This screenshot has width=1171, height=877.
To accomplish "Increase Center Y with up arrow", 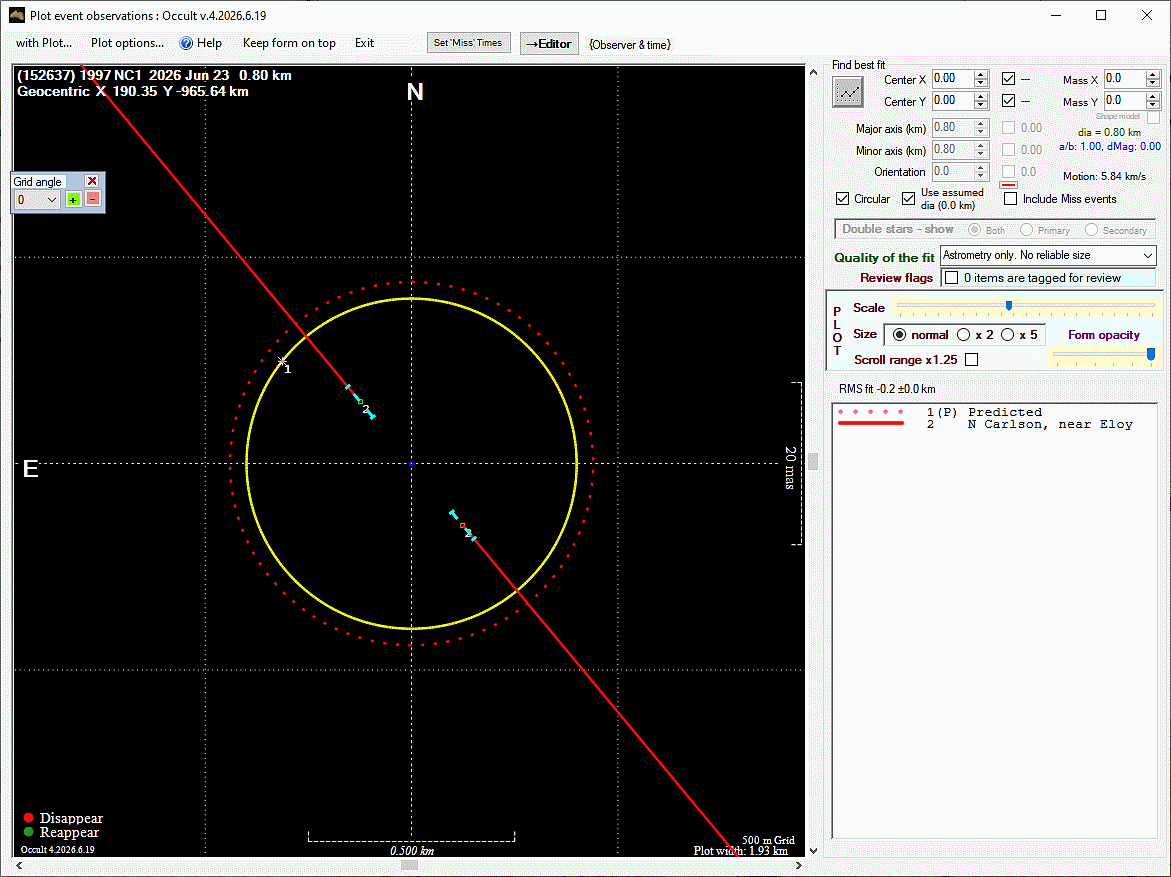I will [981, 97].
